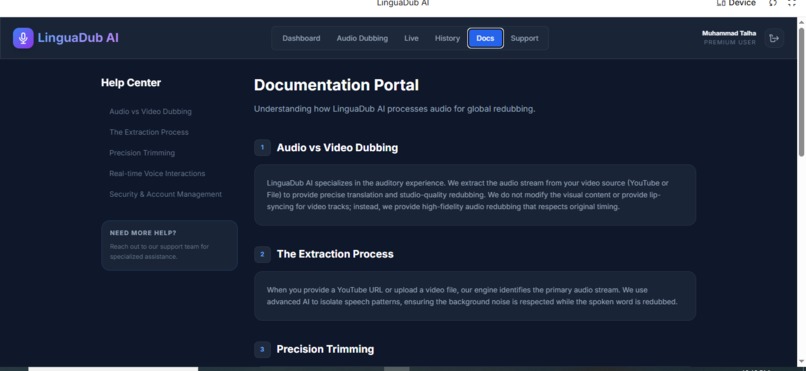Open the Dashboard tab

tap(301, 38)
